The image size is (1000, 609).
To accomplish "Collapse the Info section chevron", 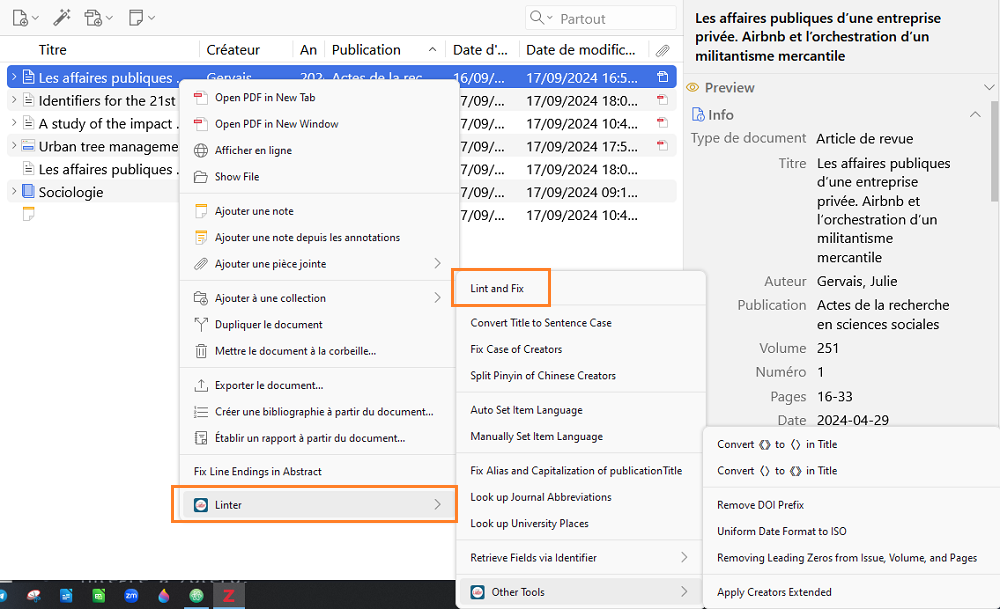I will click(x=975, y=115).
